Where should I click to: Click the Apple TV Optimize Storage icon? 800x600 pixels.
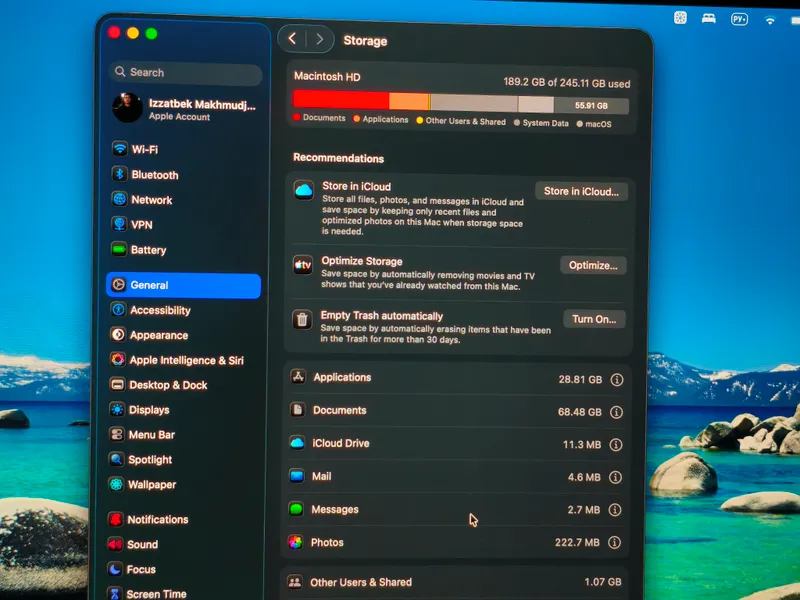303,265
